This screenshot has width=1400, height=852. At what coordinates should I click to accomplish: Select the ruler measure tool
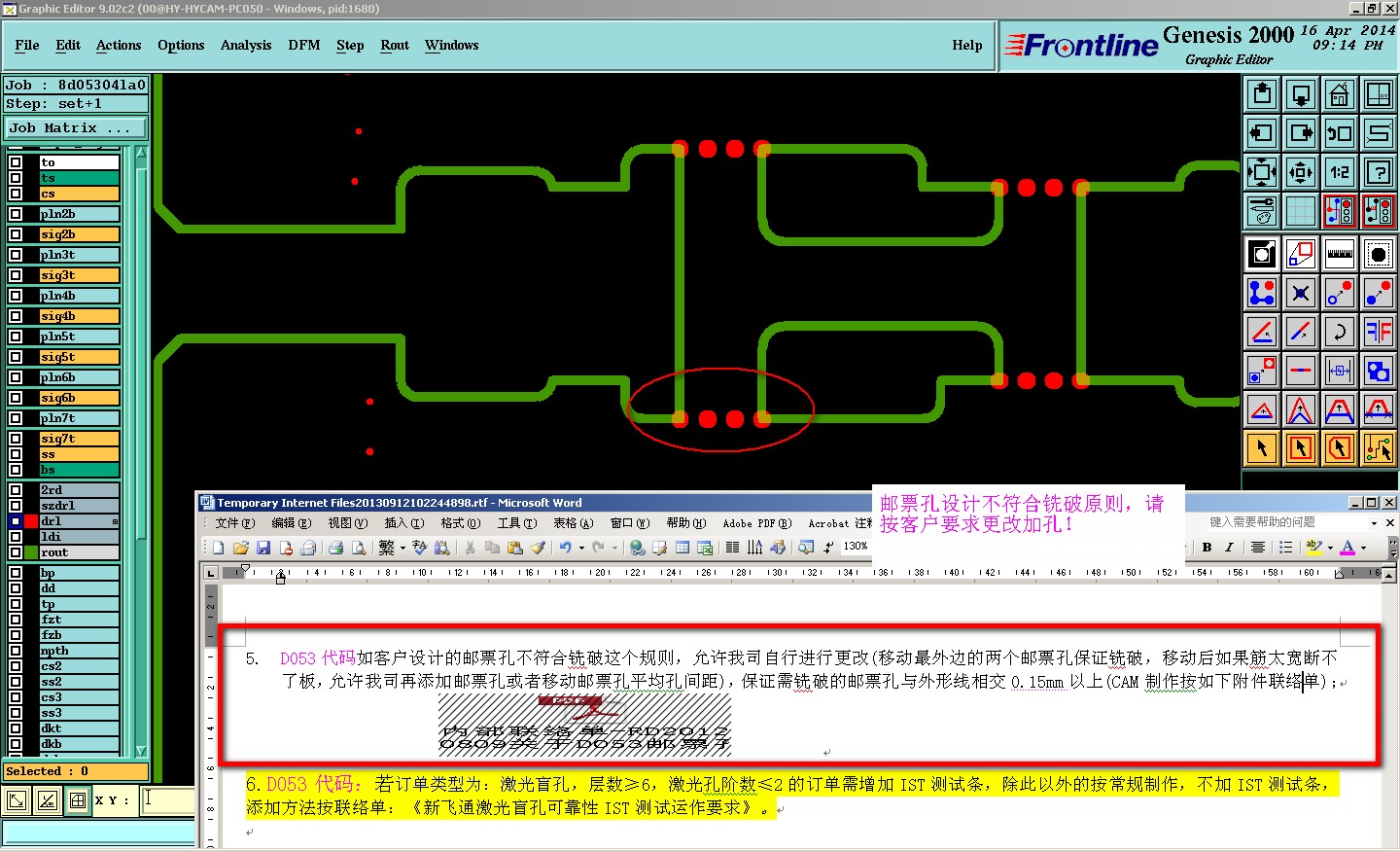1340,254
